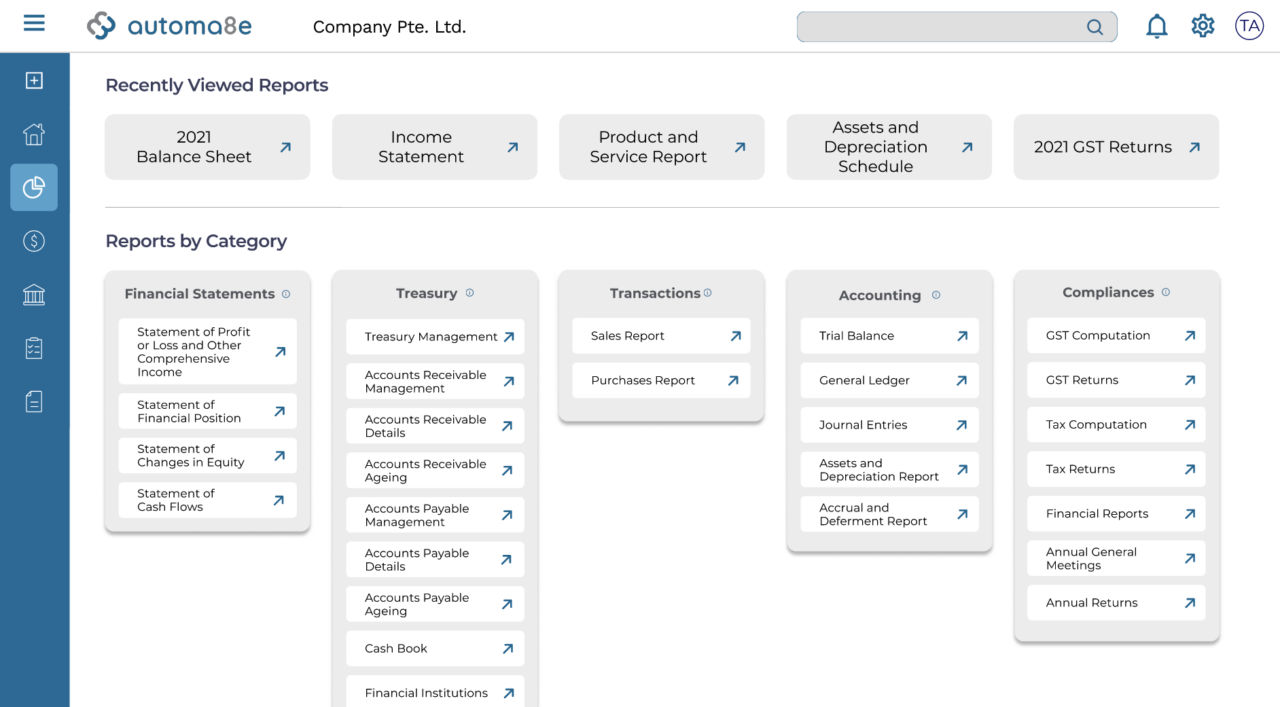Open the Annual General Meetings item
This screenshot has height=707, width=1280.
tap(1116, 559)
